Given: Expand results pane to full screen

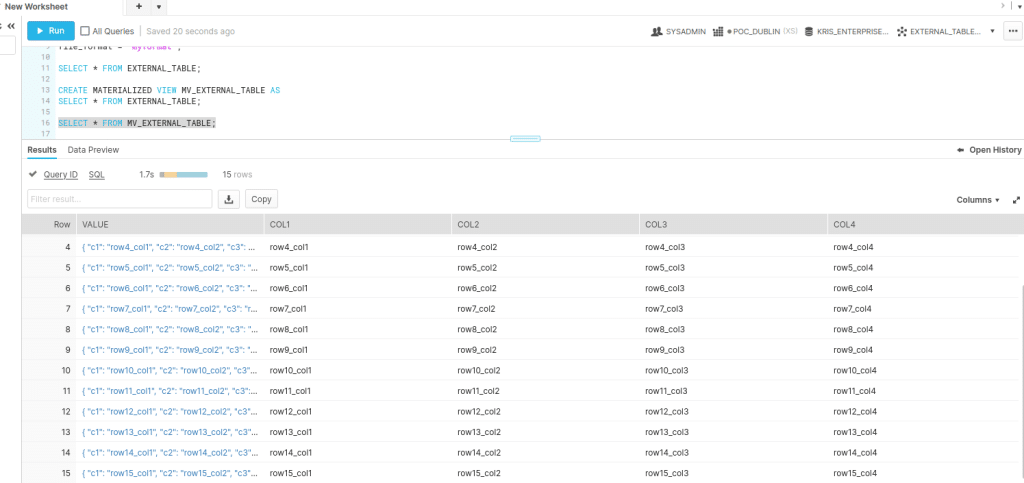Looking at the screenshot, I should point(1016,200).
